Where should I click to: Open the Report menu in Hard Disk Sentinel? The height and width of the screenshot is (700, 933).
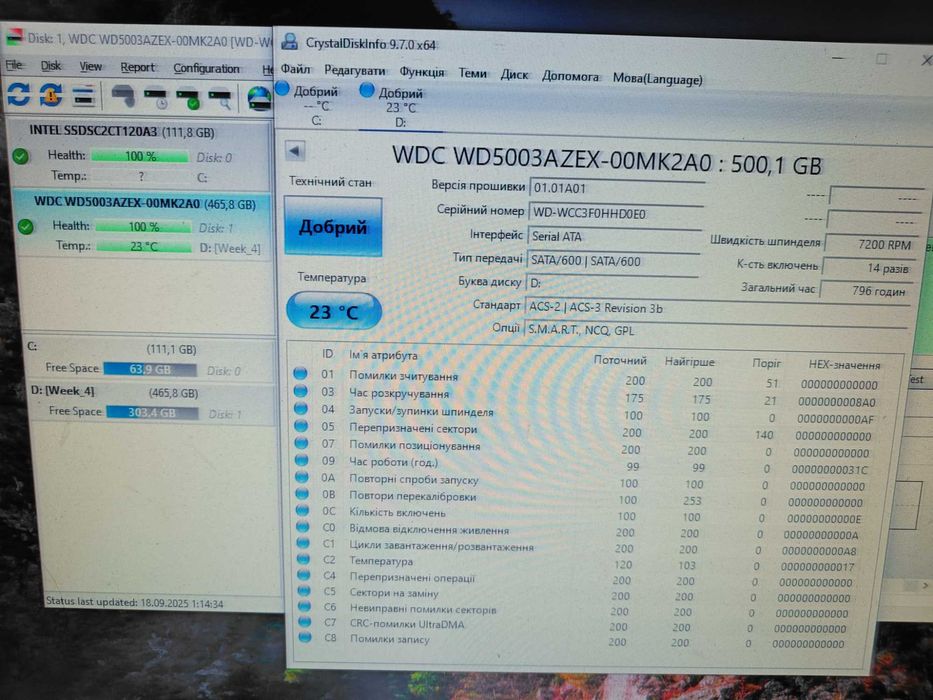pos(137,67)
